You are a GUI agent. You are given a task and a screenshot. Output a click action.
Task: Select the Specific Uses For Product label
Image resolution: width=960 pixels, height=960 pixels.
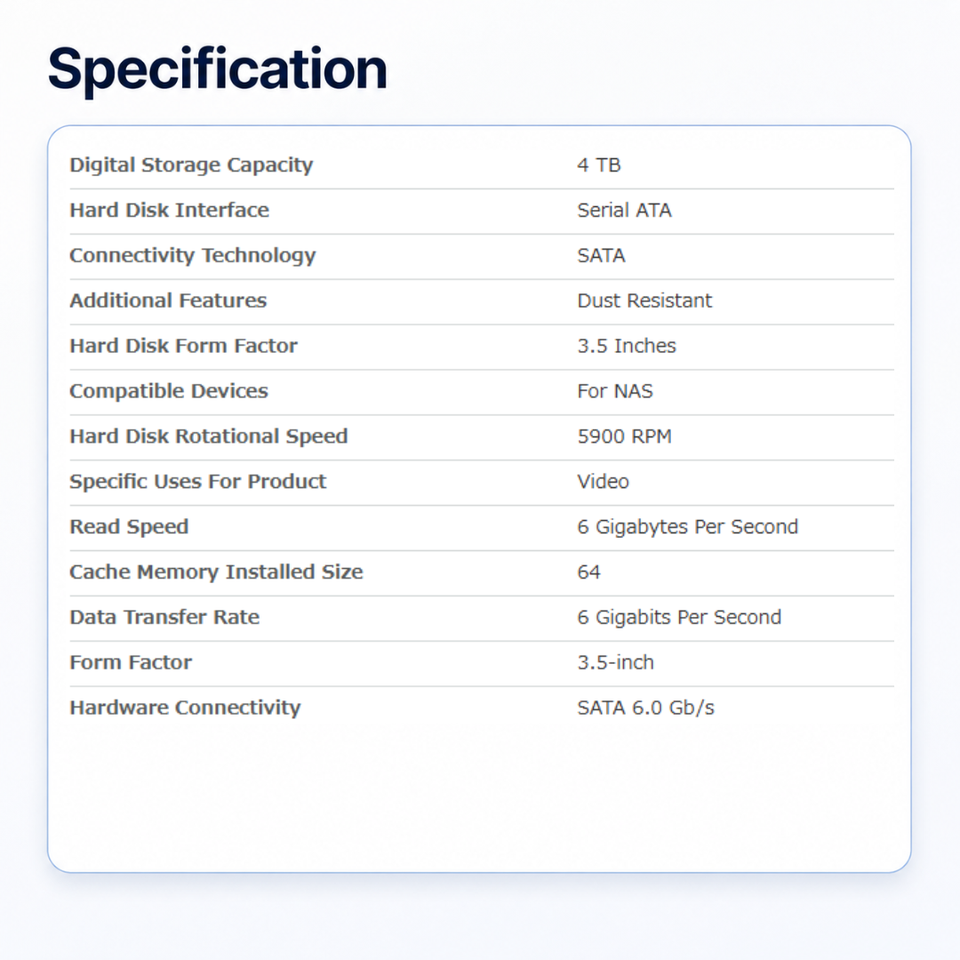[x=197, y=482]
